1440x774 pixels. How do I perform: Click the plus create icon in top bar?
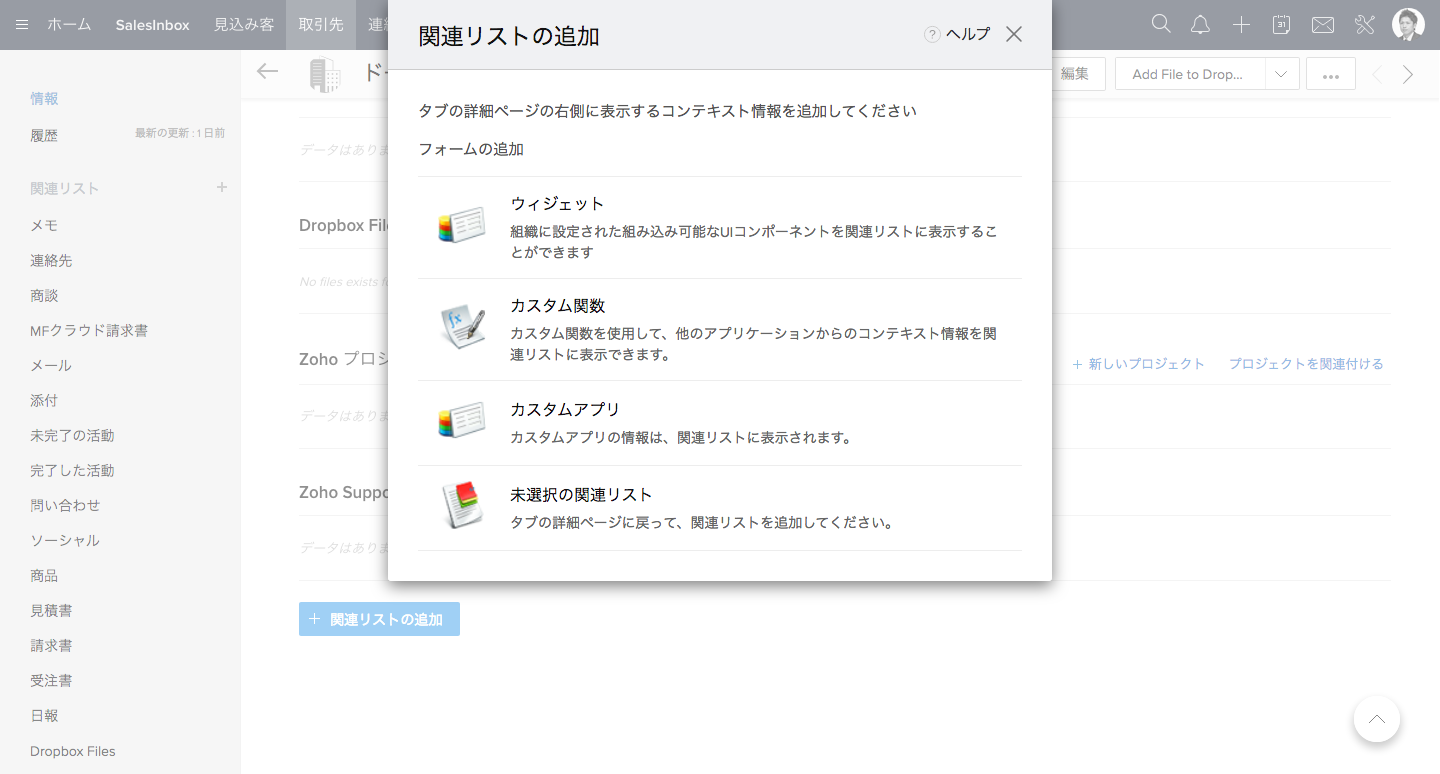[1241, 25]
